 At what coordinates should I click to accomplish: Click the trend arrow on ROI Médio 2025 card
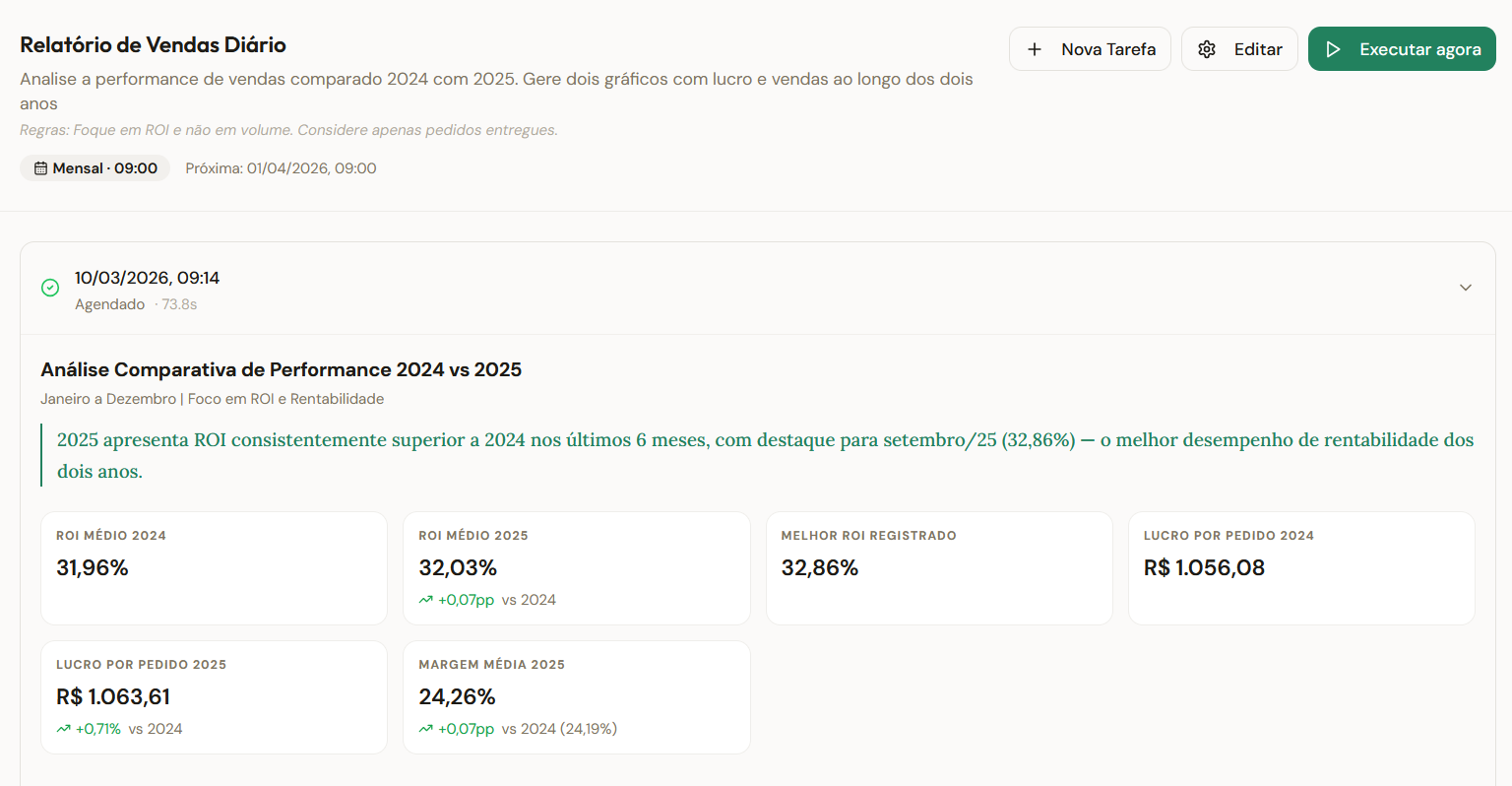pos(425,599)
